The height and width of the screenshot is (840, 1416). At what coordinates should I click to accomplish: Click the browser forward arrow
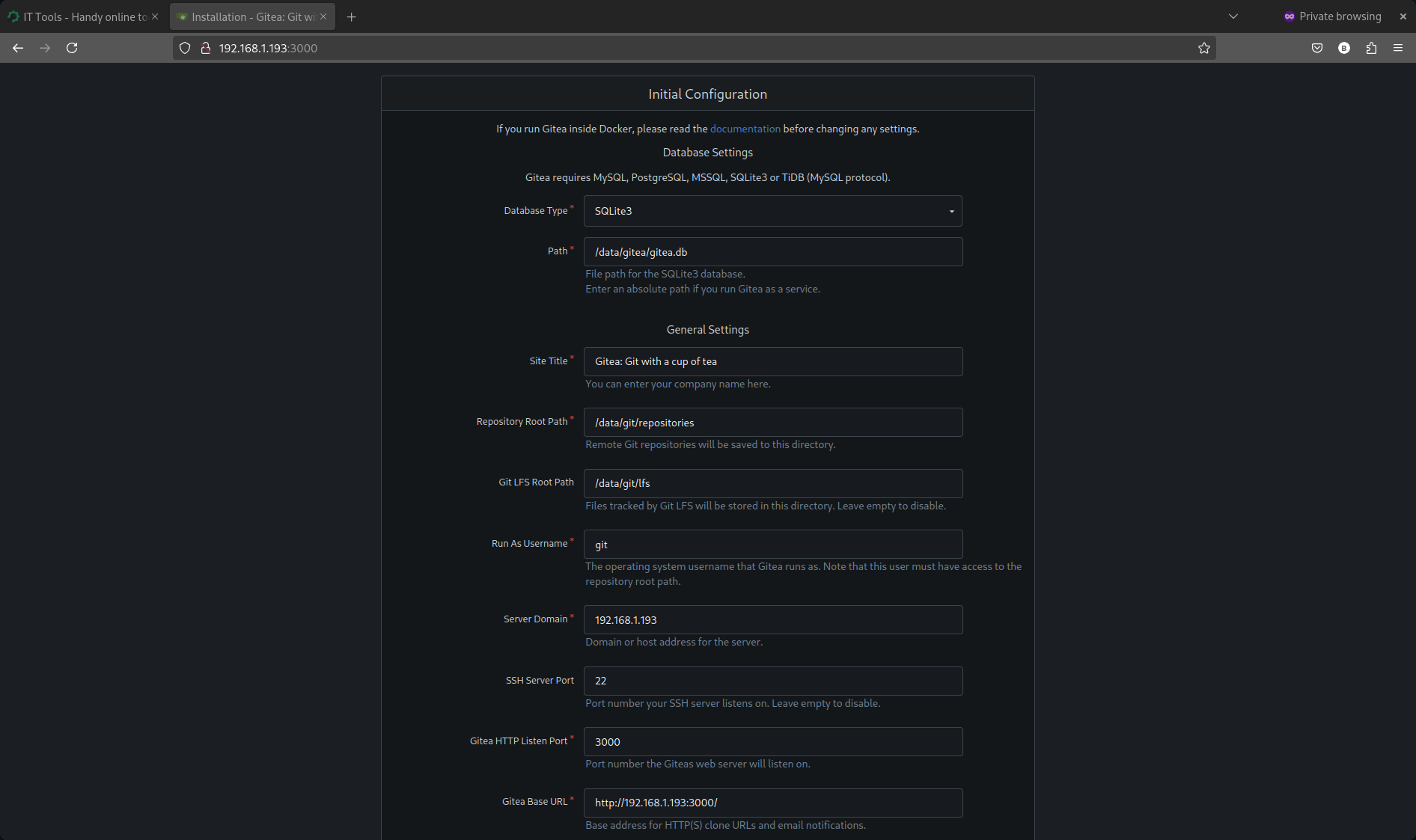(x=45, y=48)
